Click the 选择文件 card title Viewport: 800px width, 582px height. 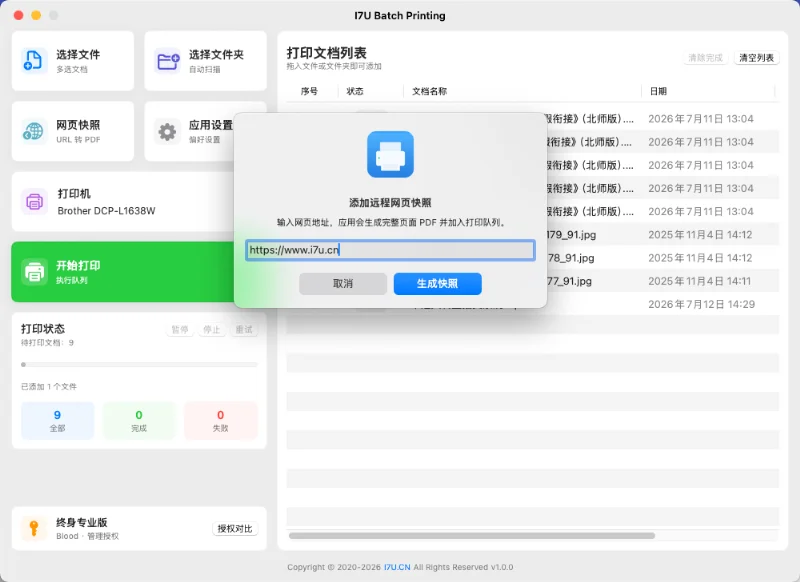tap(78, 55)
